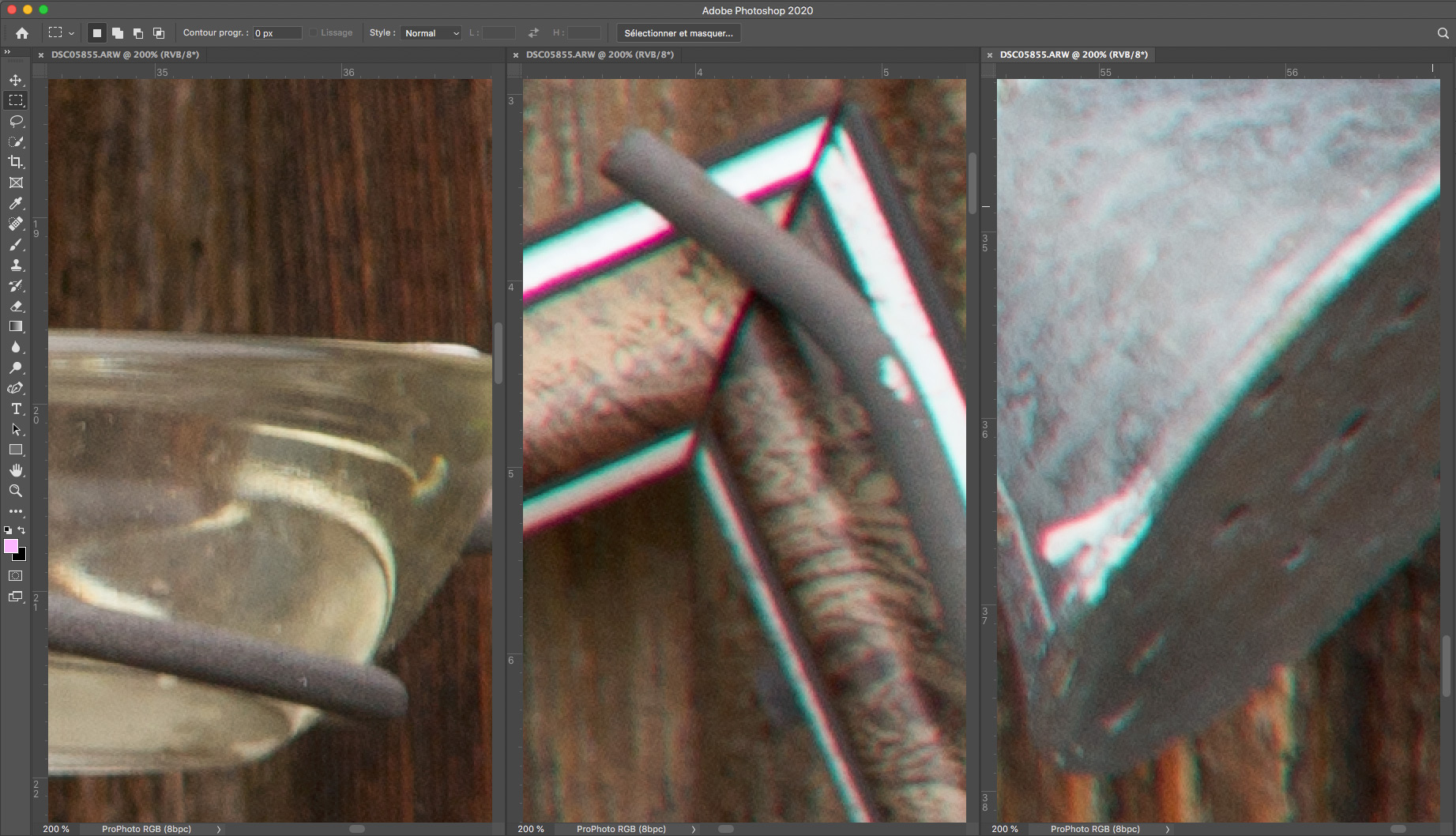The image size is (1456, 836).
Task: Toggle Quick Mask mode
Action: [x=16, y=576]
